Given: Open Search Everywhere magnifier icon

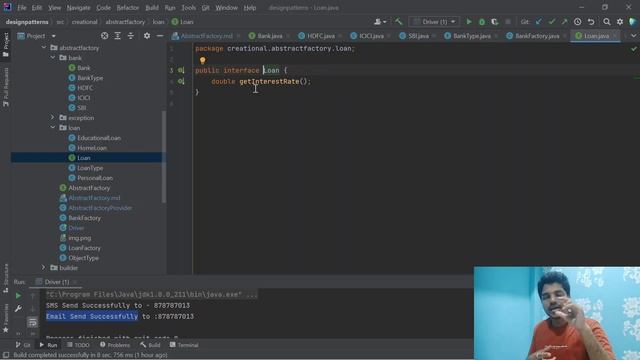Looking at the screenshot, I should (607, 22).
